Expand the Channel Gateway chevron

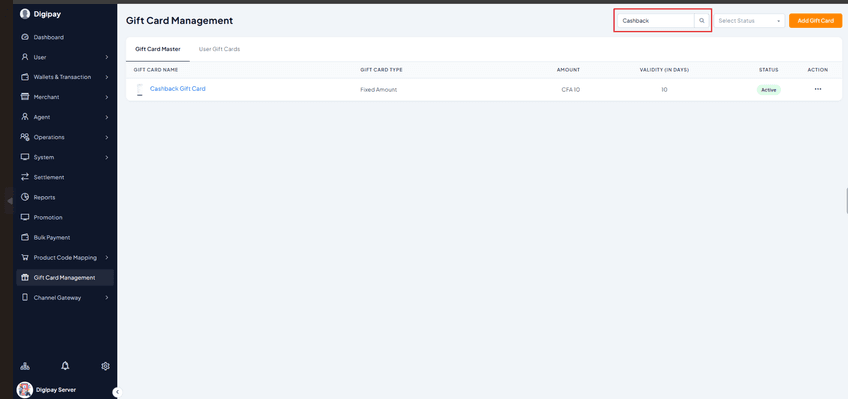point(107,297)
